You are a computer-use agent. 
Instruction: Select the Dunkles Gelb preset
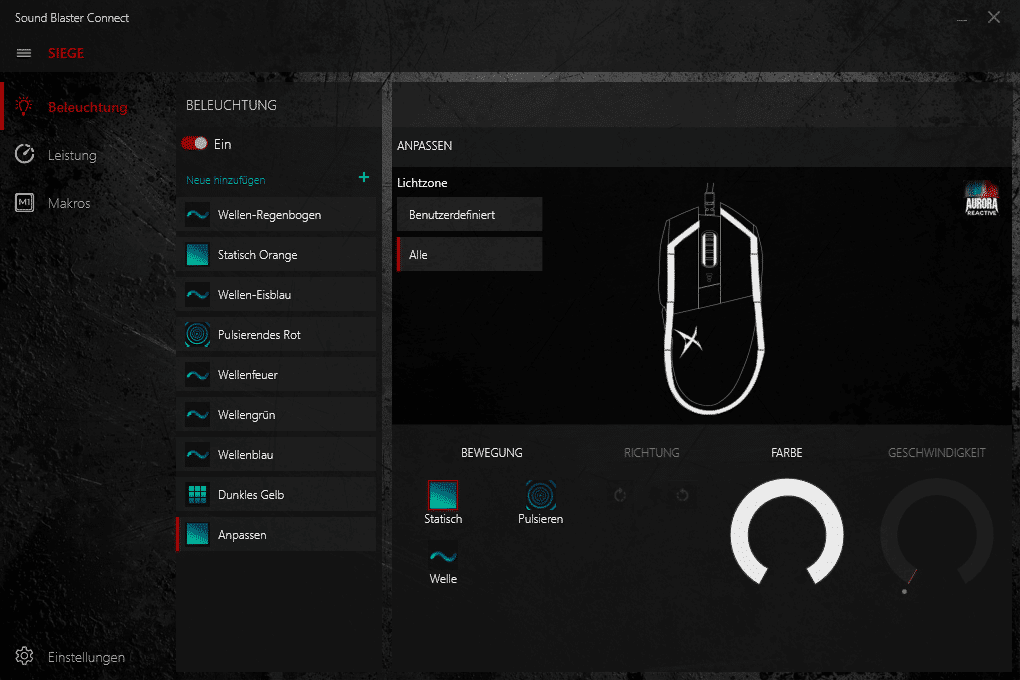pos(276,495)
